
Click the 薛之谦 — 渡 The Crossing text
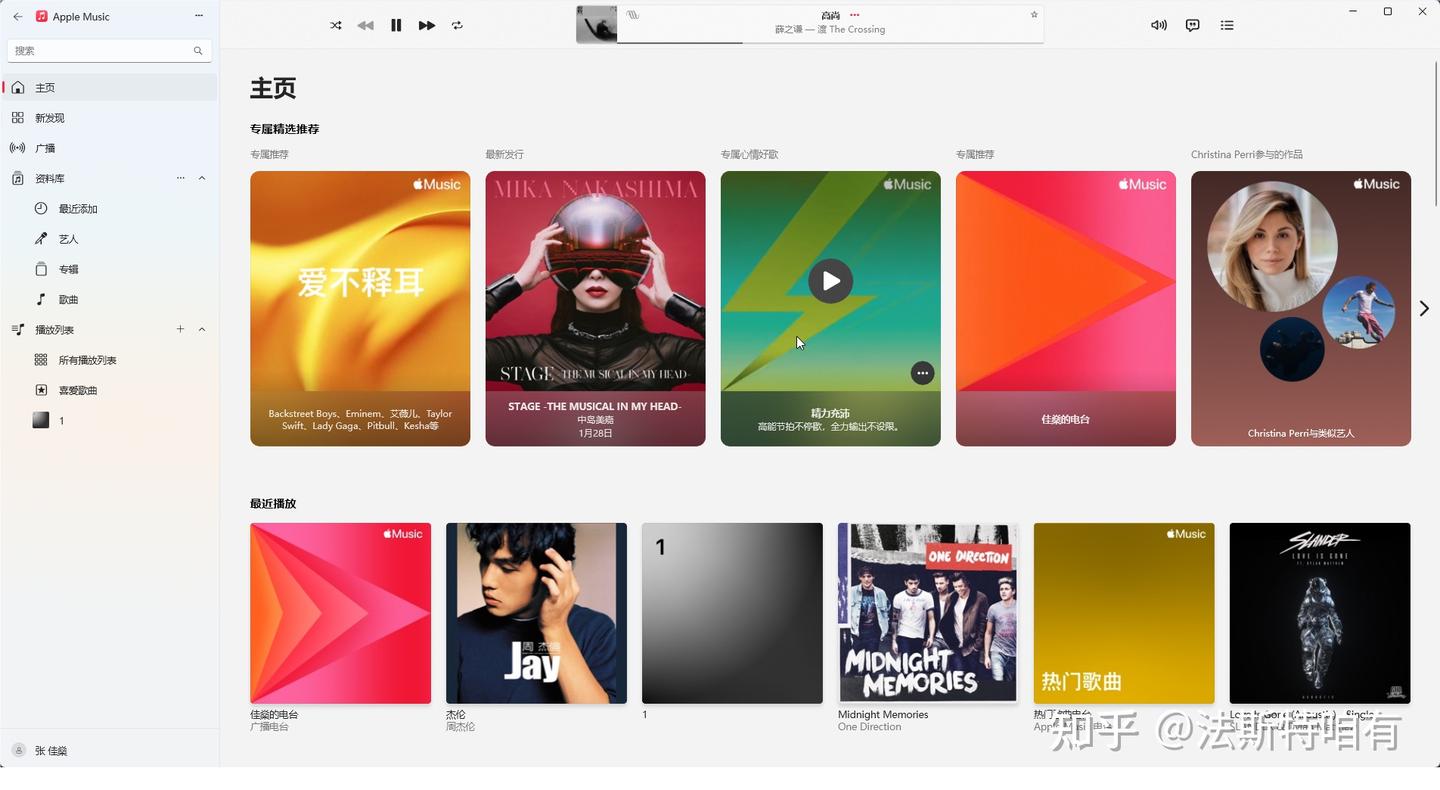click(830, 30)
